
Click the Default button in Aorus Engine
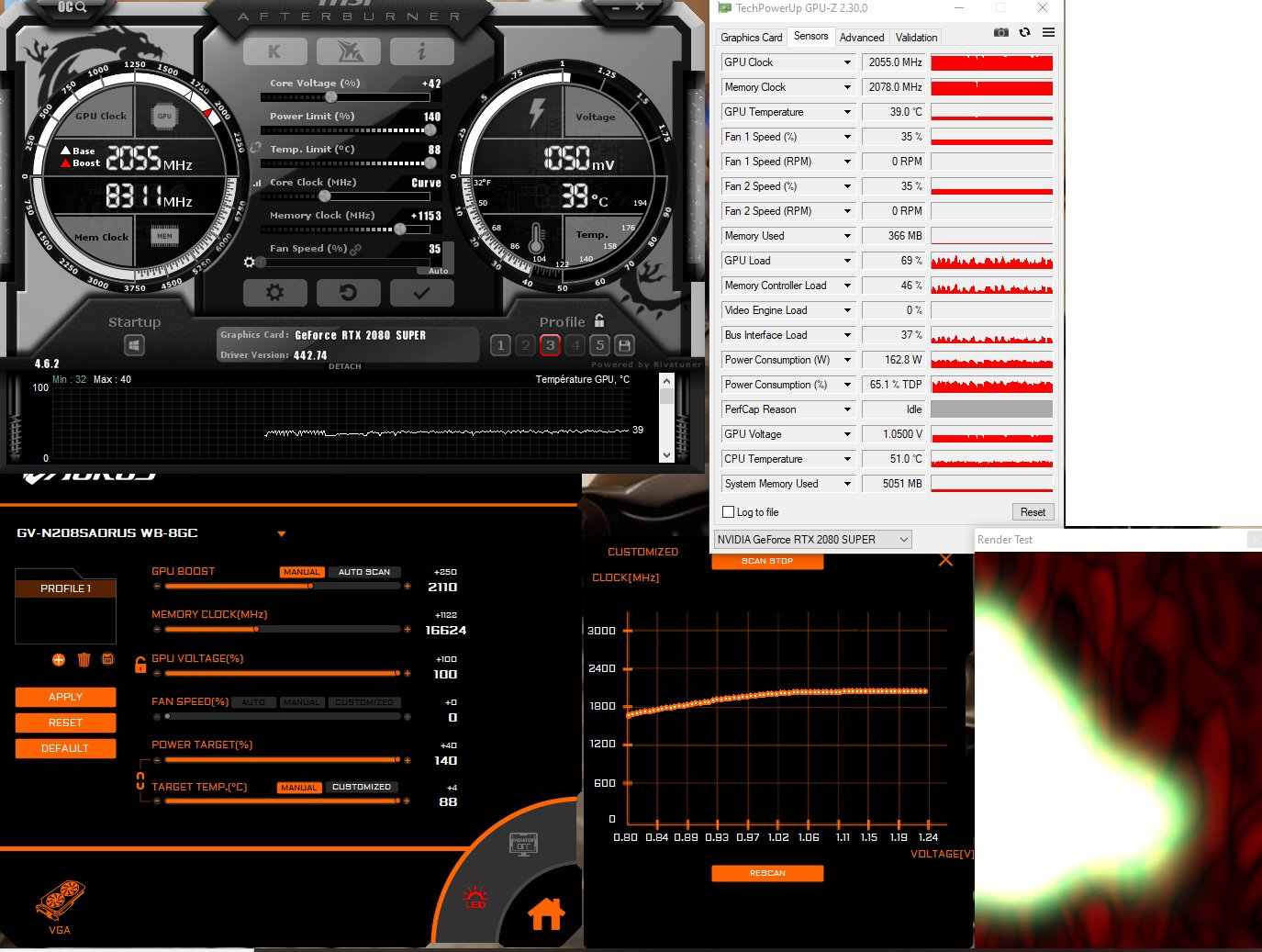pyautogui.click(x=65, y=748)
